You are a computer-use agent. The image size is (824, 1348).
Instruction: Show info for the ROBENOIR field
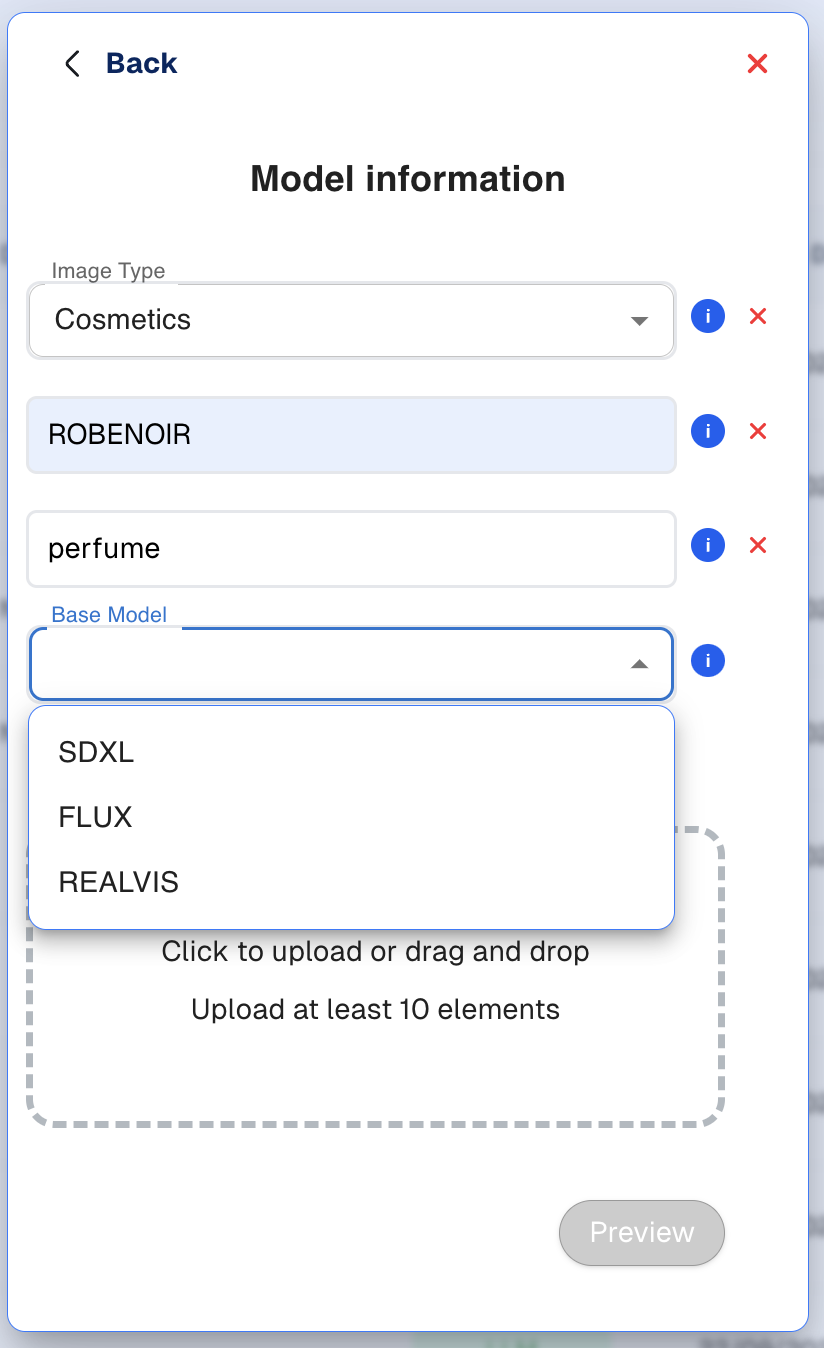pyautogui.click(x=708, y=431)
